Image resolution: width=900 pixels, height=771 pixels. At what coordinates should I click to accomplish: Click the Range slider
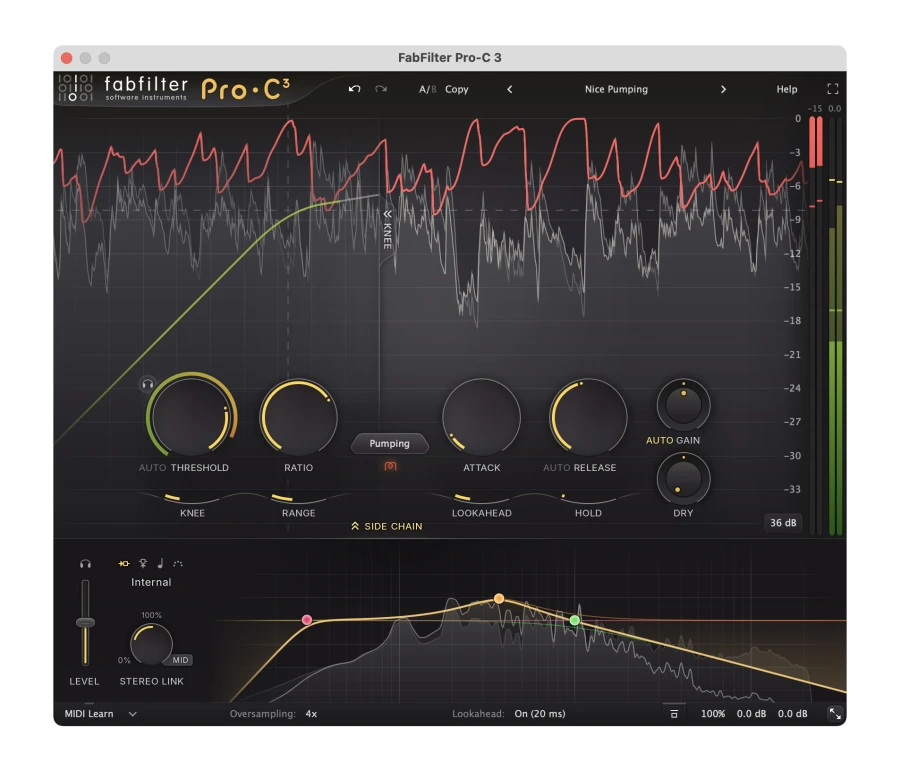[298, 498]
